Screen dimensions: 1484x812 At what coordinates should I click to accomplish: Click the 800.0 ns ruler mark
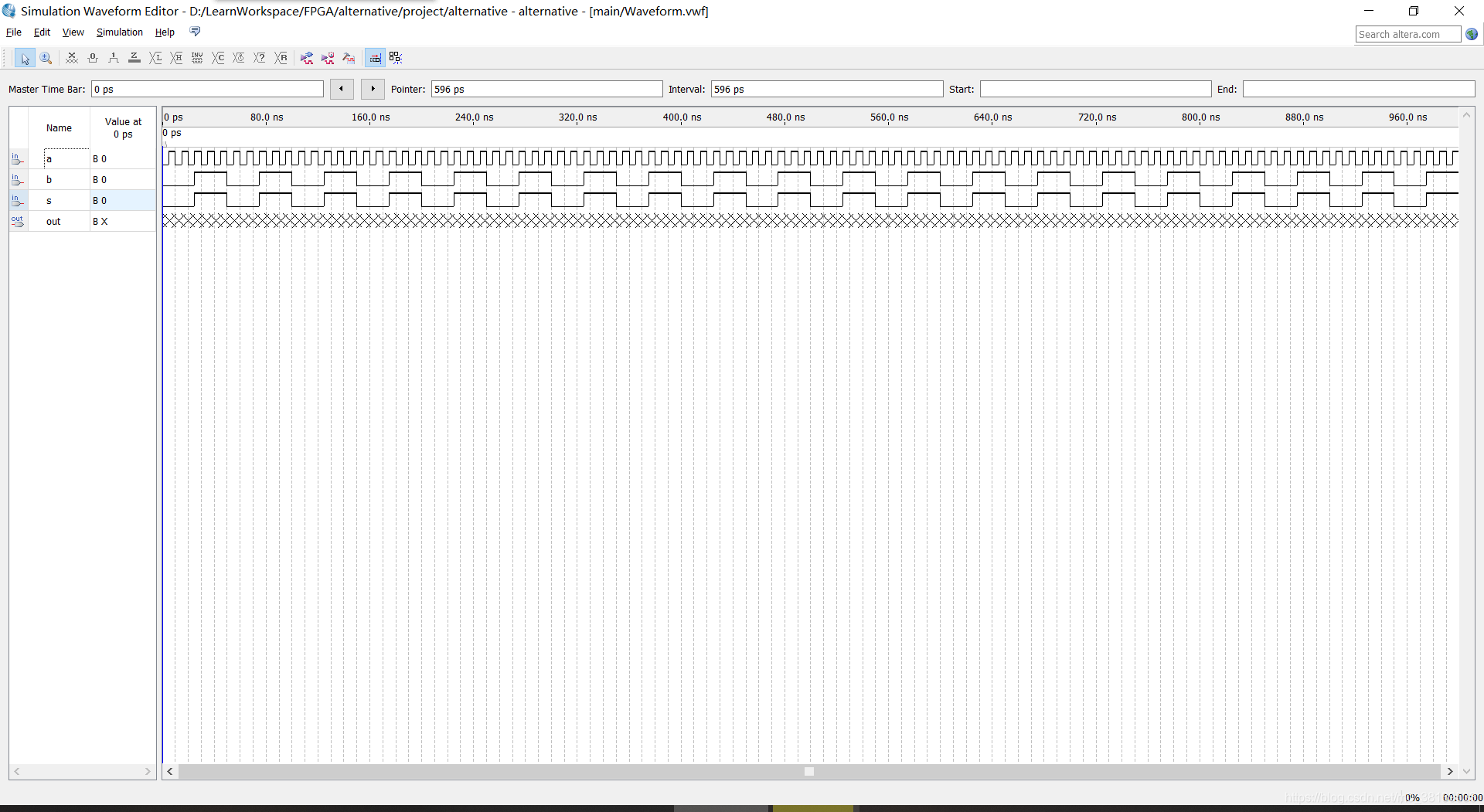coord(1200,117)
